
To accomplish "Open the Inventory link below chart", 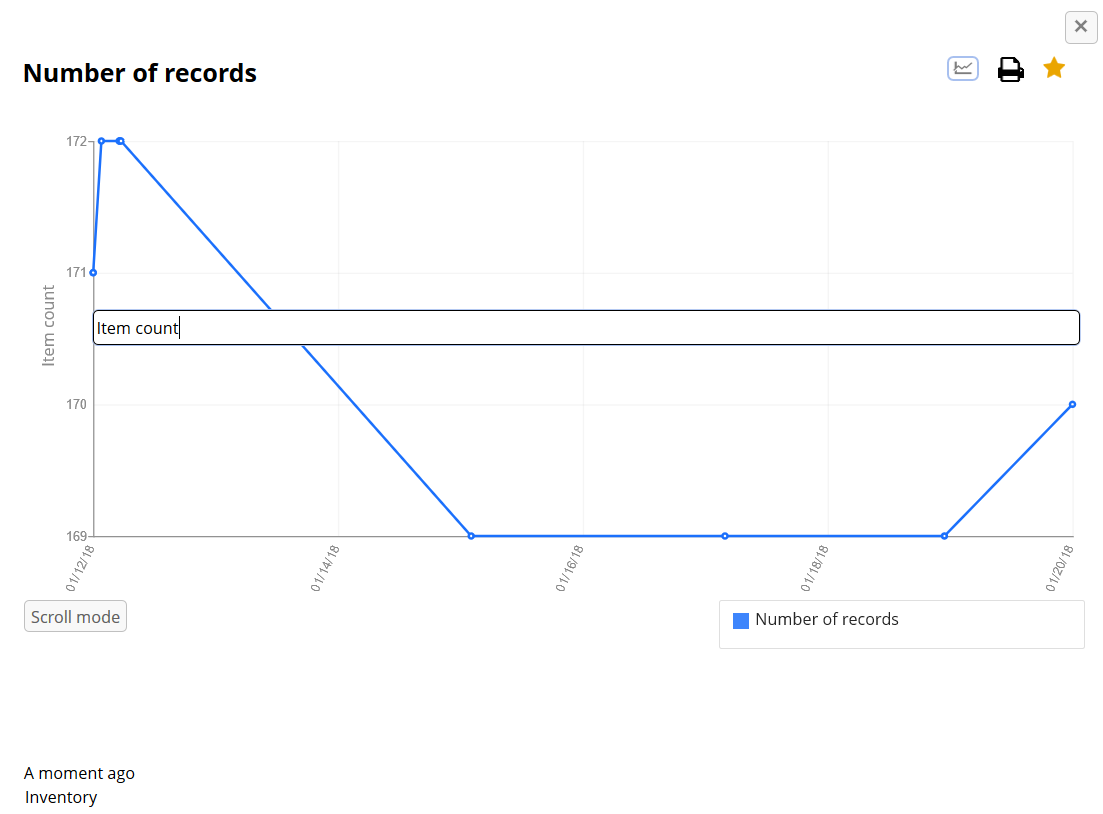I will pyautogui.click(x=61, y=797).
